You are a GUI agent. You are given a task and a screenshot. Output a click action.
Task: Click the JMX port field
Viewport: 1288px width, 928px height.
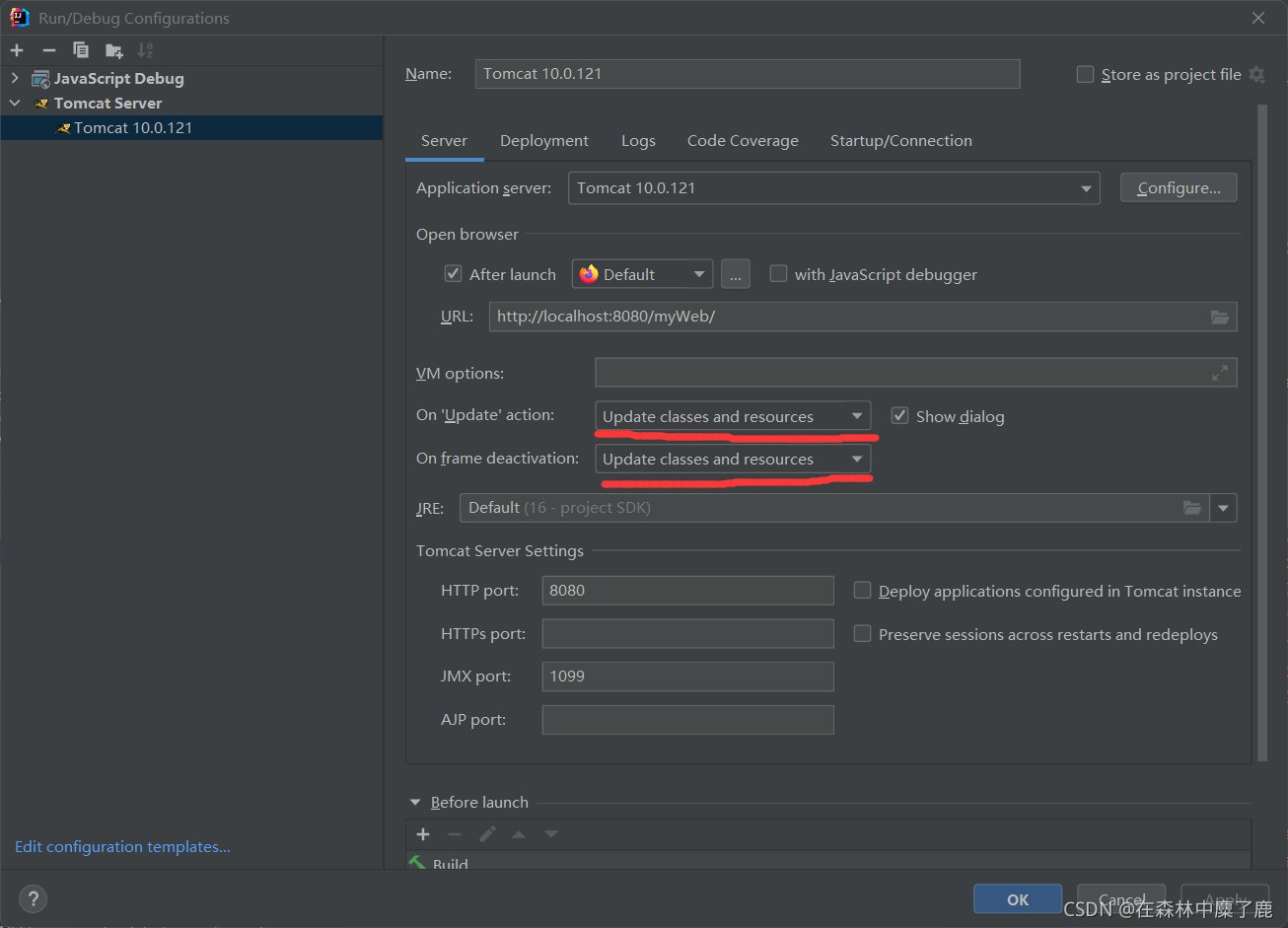[x=687, y=677]
